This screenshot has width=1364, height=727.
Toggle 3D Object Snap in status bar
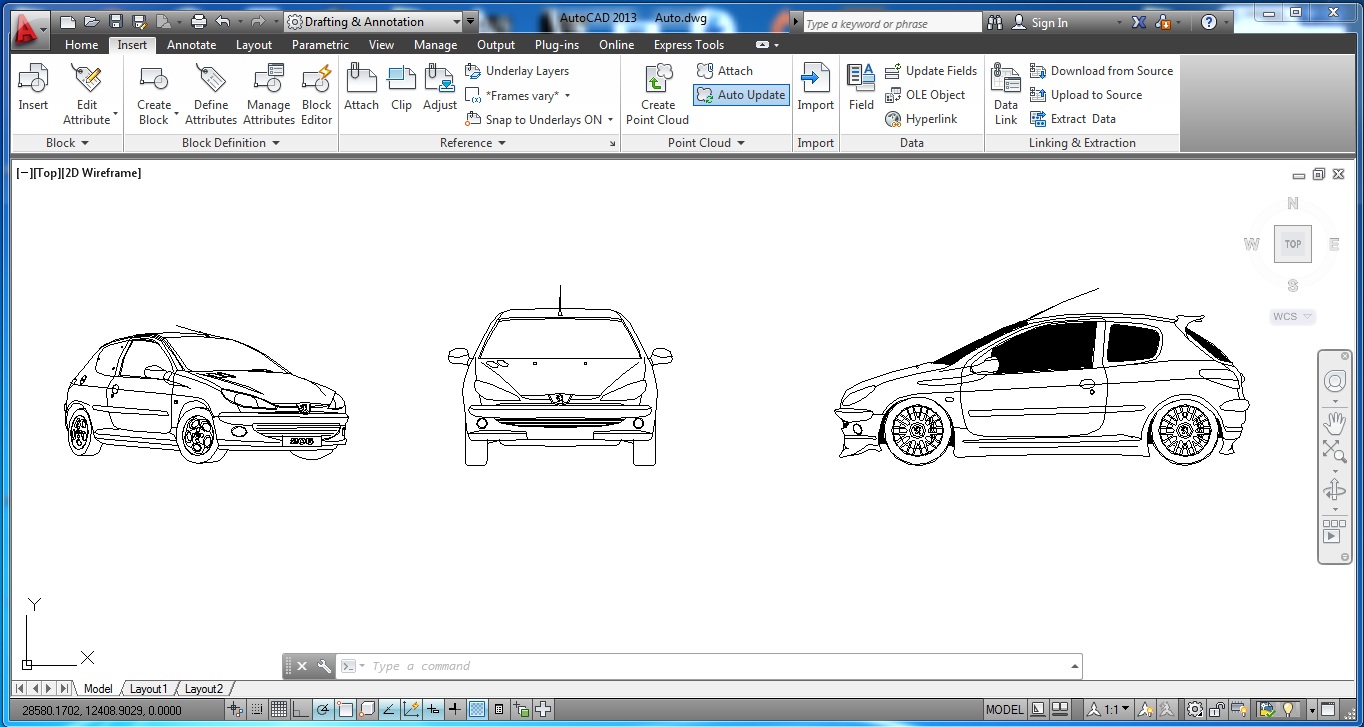tap(367, 710)
